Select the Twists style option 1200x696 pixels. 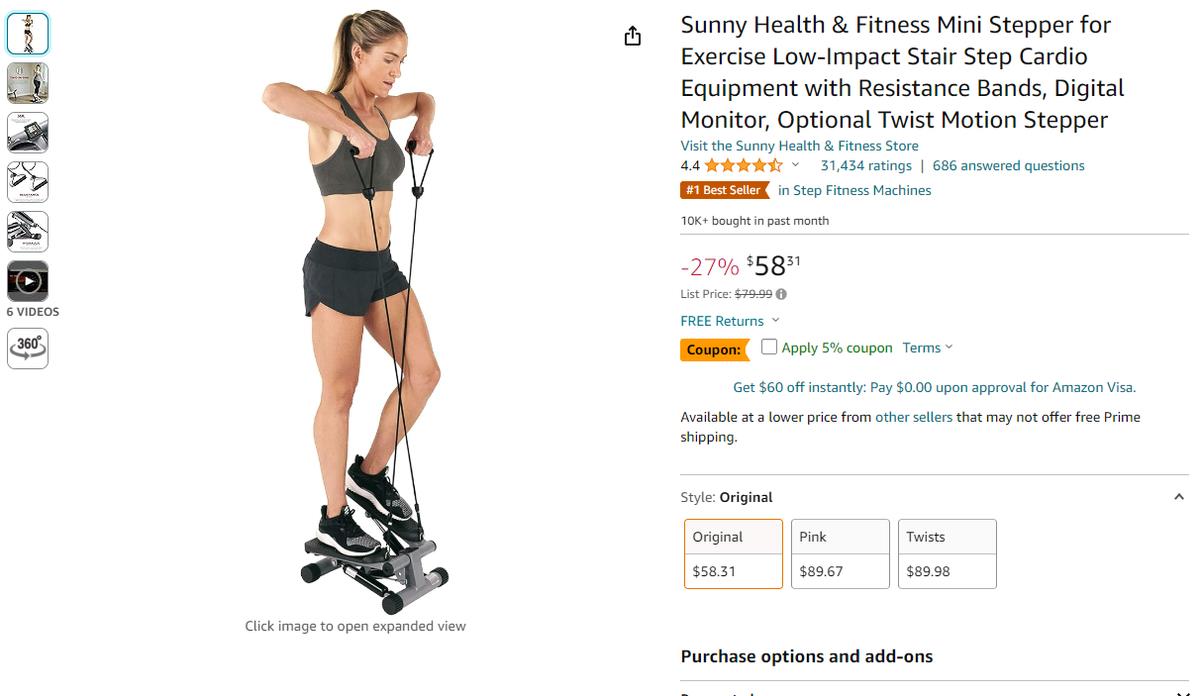click(947, 553)
